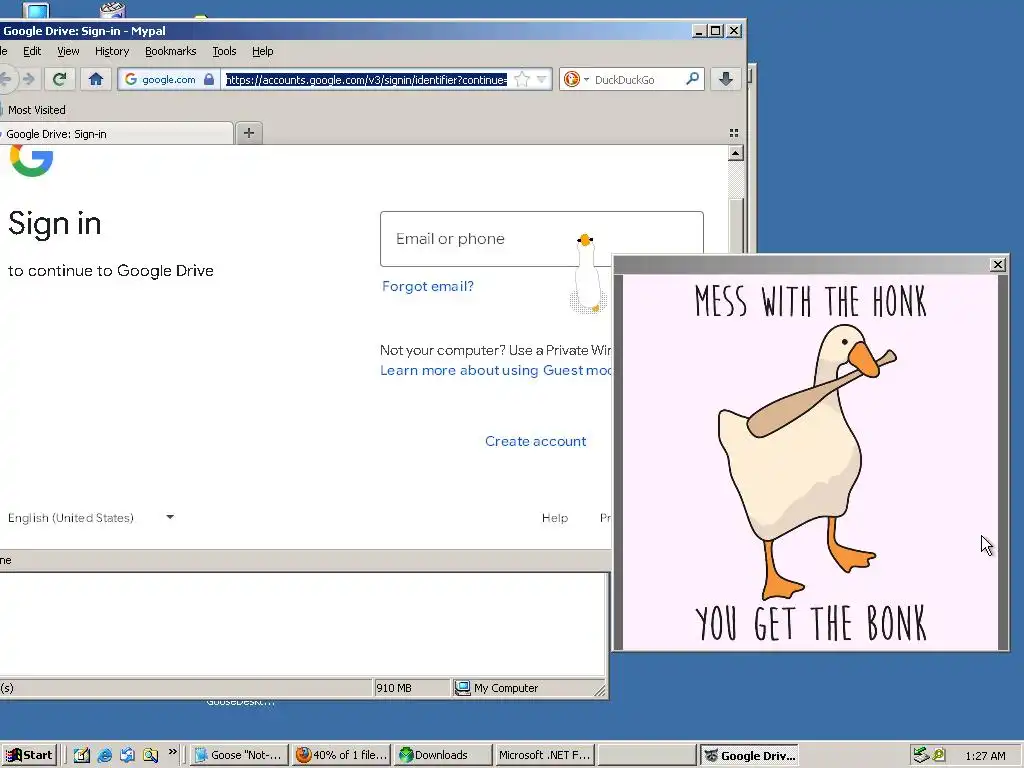Click the Google G logo

(x=31, y=160)
